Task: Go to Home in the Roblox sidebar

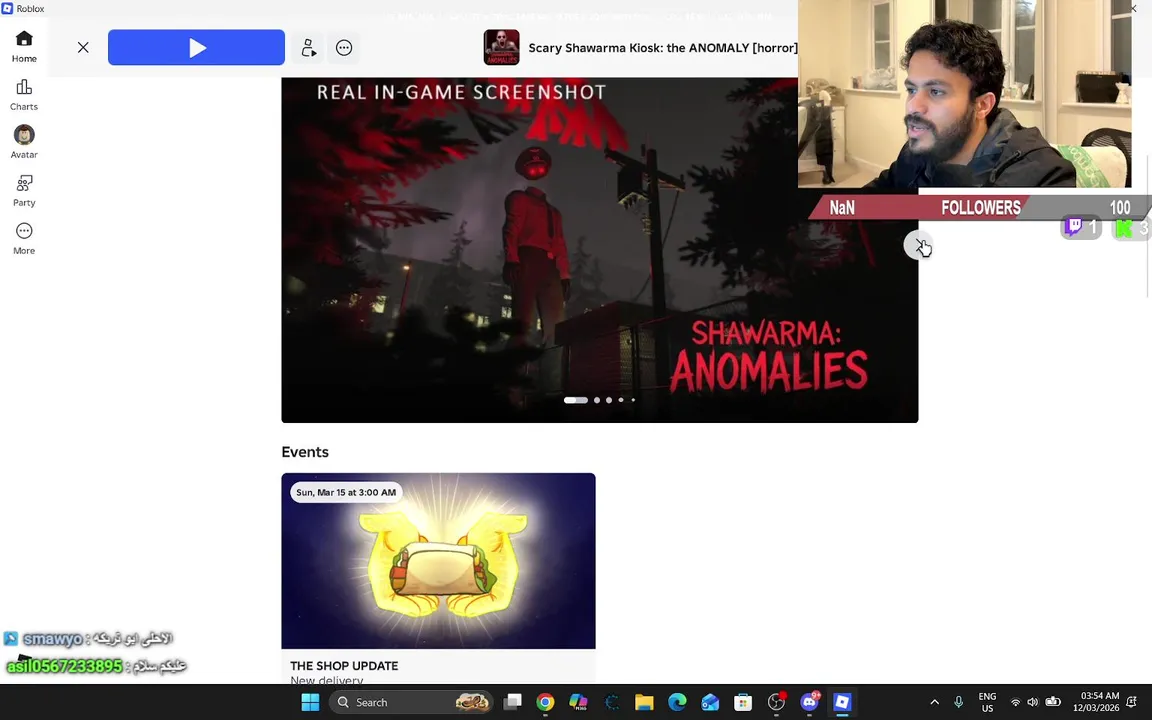Action: 24,46
